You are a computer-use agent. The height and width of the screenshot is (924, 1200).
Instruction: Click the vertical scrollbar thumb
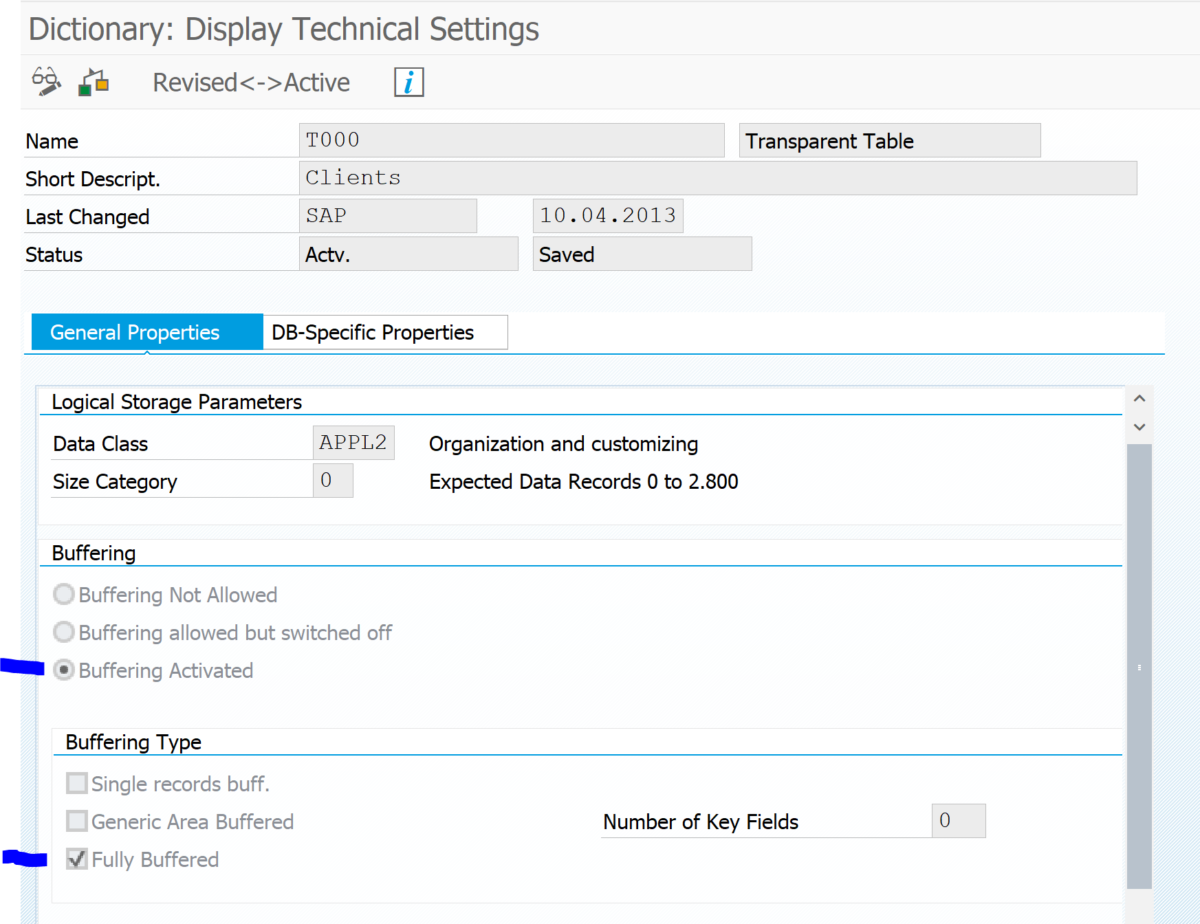[1140, 665]
